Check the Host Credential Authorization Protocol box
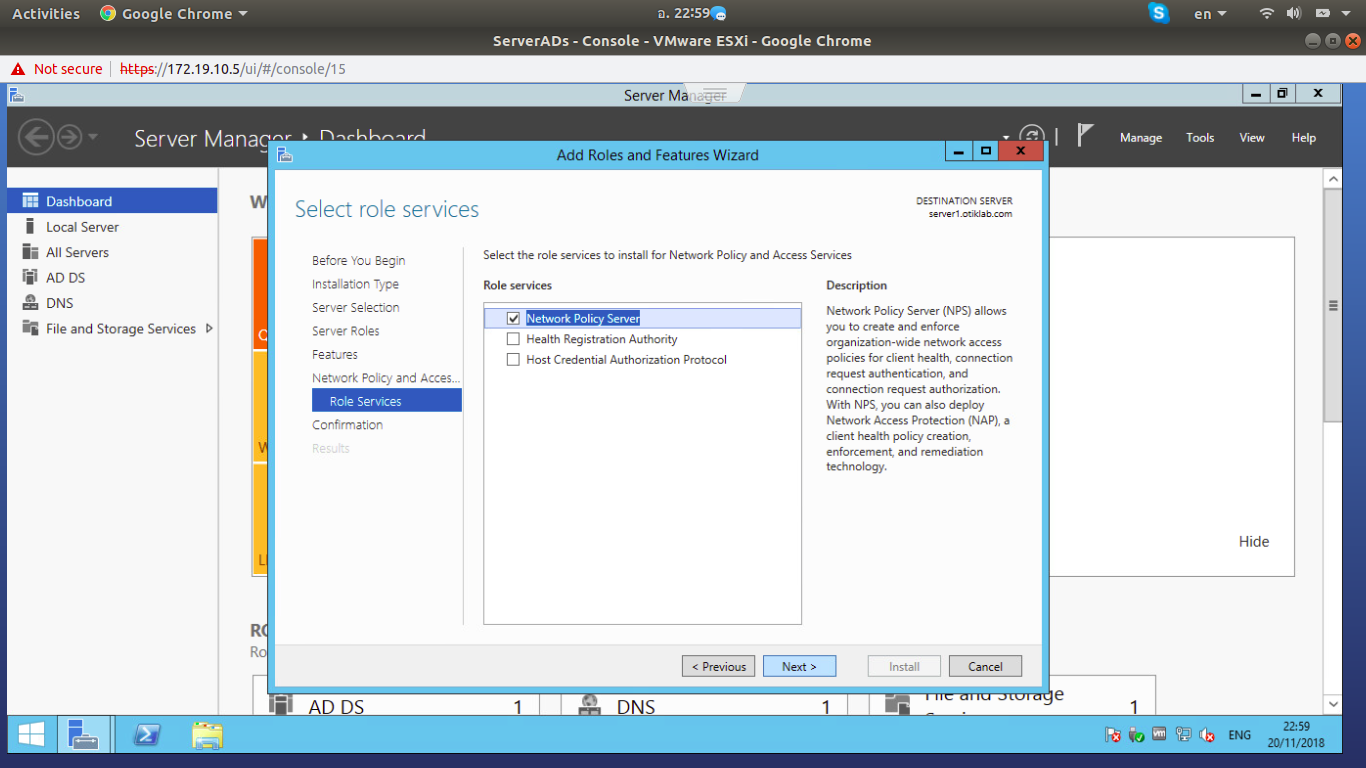Viewport: 1366px width, 768px height. point(513,360)
